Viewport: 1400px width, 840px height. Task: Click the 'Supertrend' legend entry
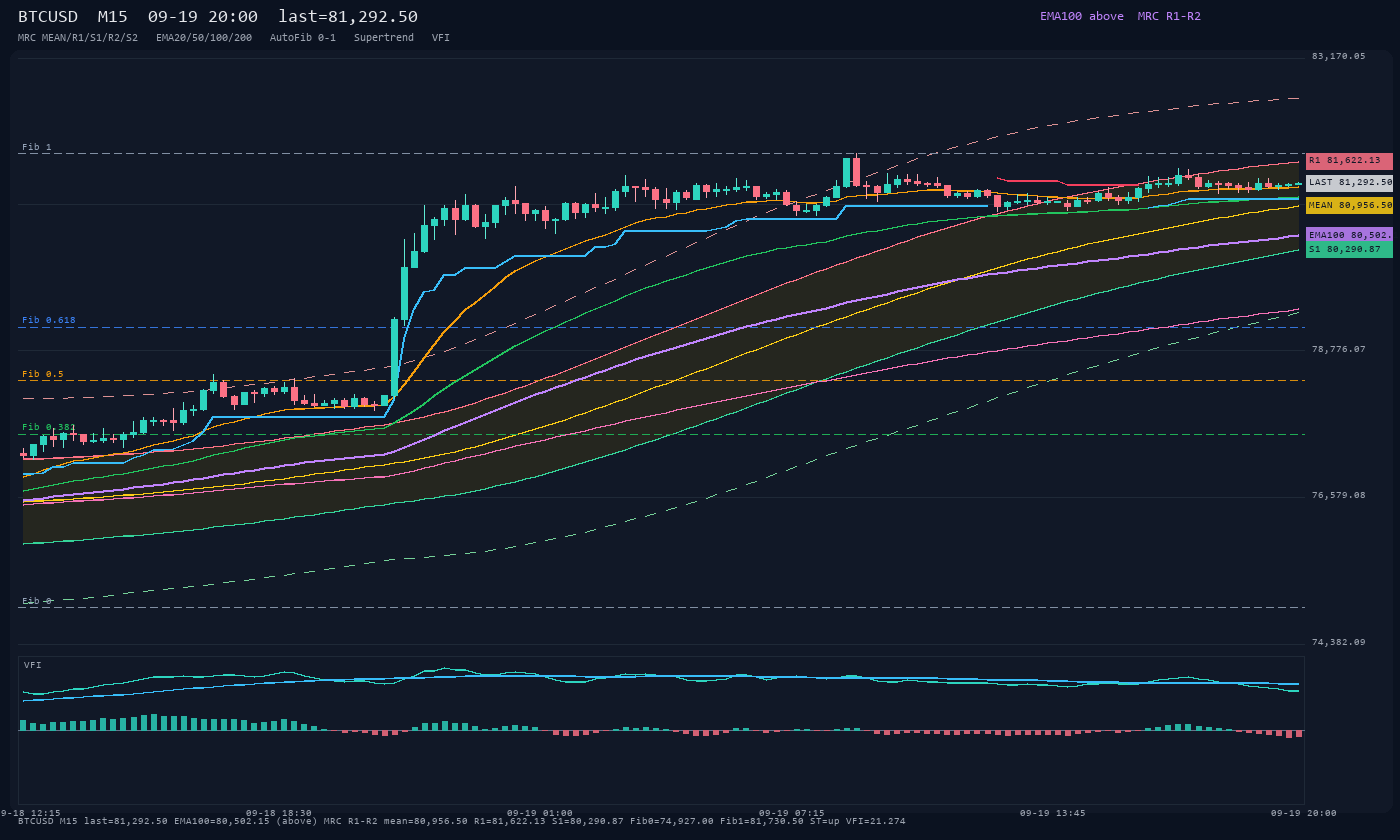coord(384,37)
